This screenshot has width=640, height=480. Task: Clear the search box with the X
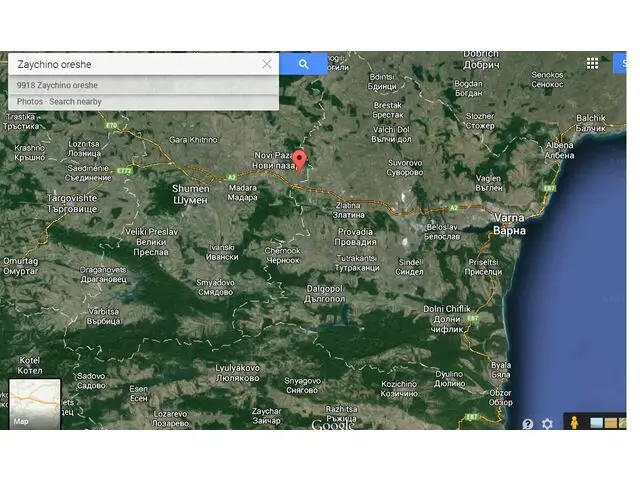(x=267, y=64)
